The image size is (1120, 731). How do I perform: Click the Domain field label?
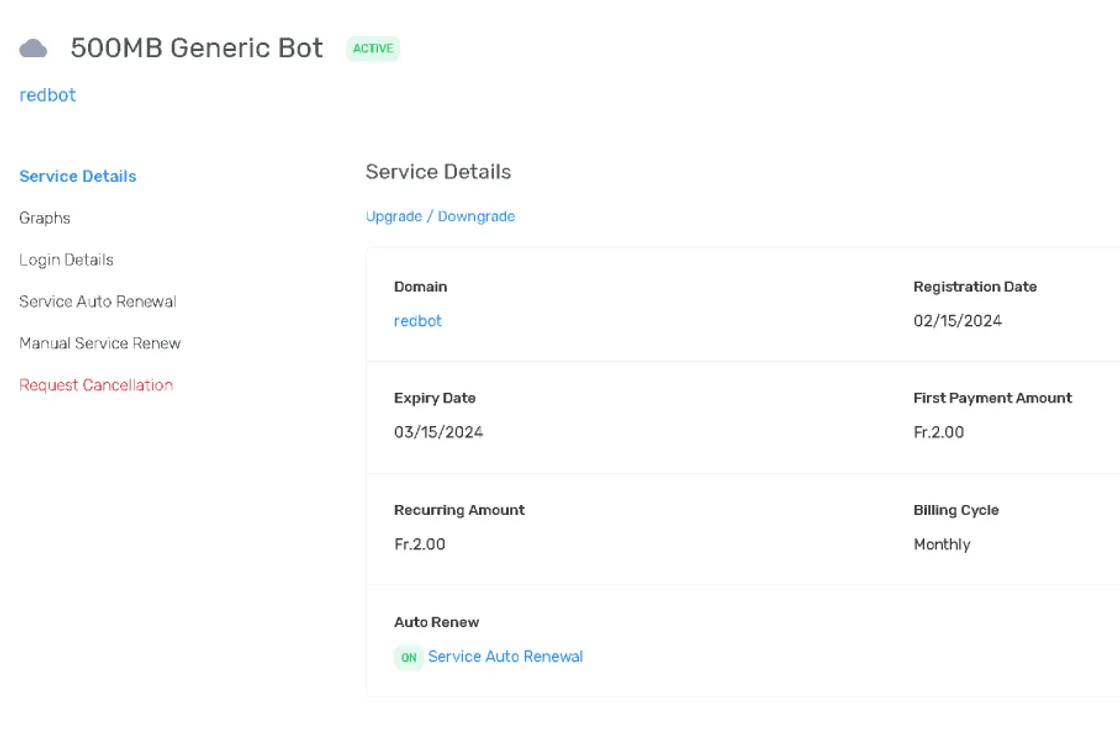tap(421, 287)
